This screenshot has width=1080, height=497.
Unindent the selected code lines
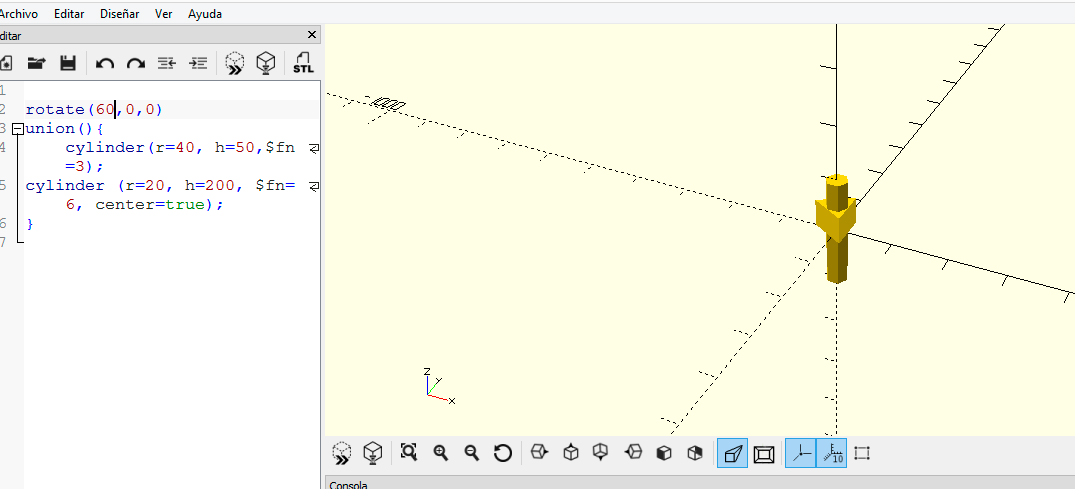click(167, 63)
